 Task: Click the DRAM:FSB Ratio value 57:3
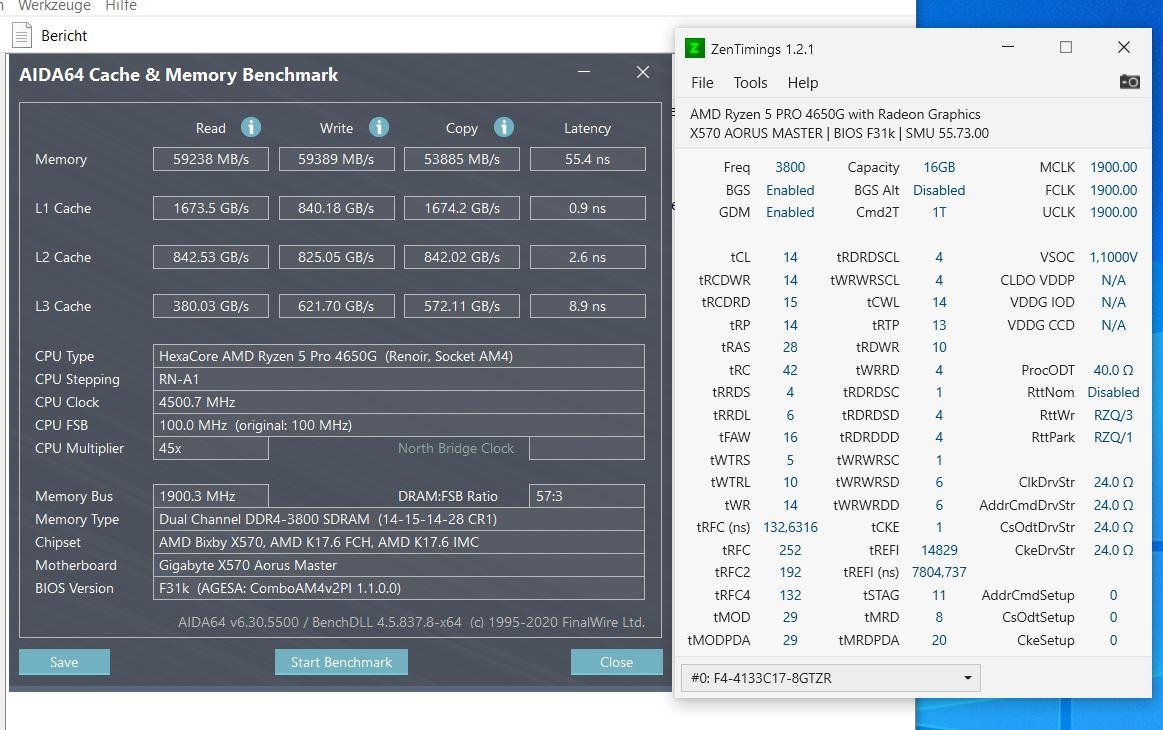587,496
